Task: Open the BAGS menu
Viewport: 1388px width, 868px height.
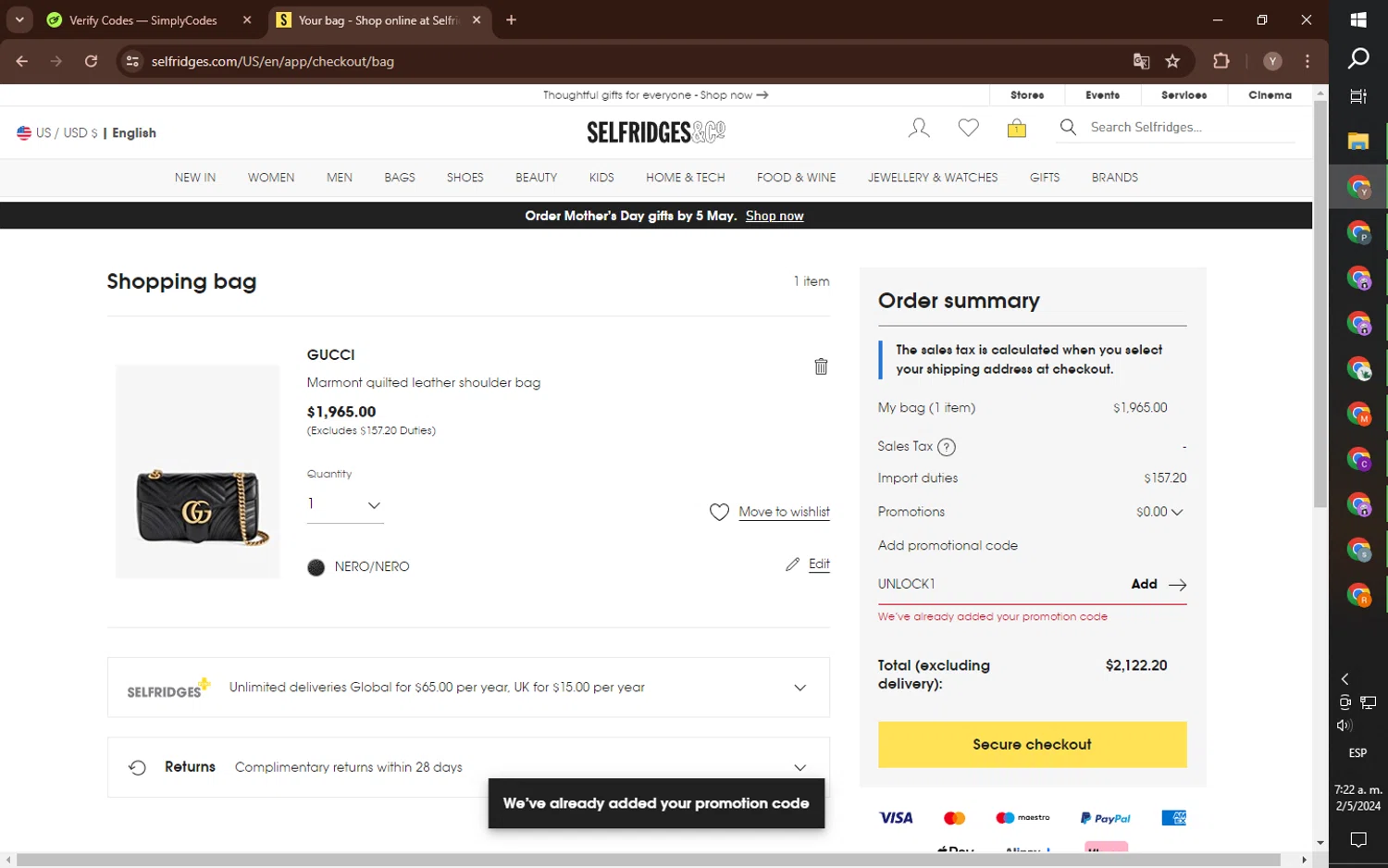Action: coord(400,178)
